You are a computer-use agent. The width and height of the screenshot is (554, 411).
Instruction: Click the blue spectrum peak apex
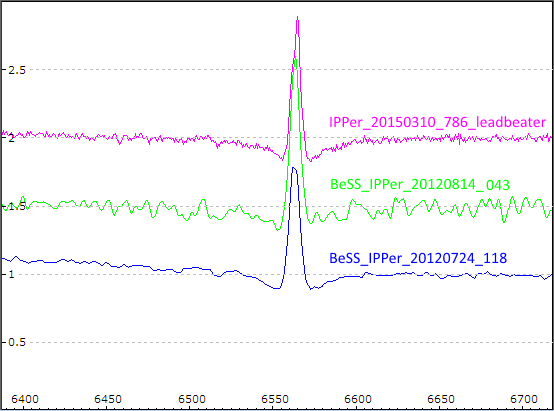click(x=293, y=169)
